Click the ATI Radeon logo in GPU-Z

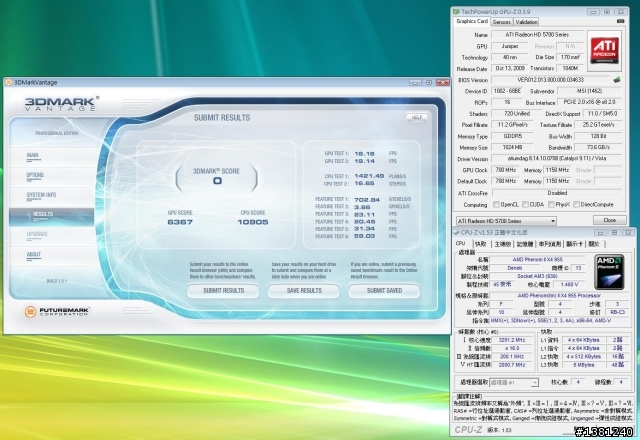coord(605,51)
